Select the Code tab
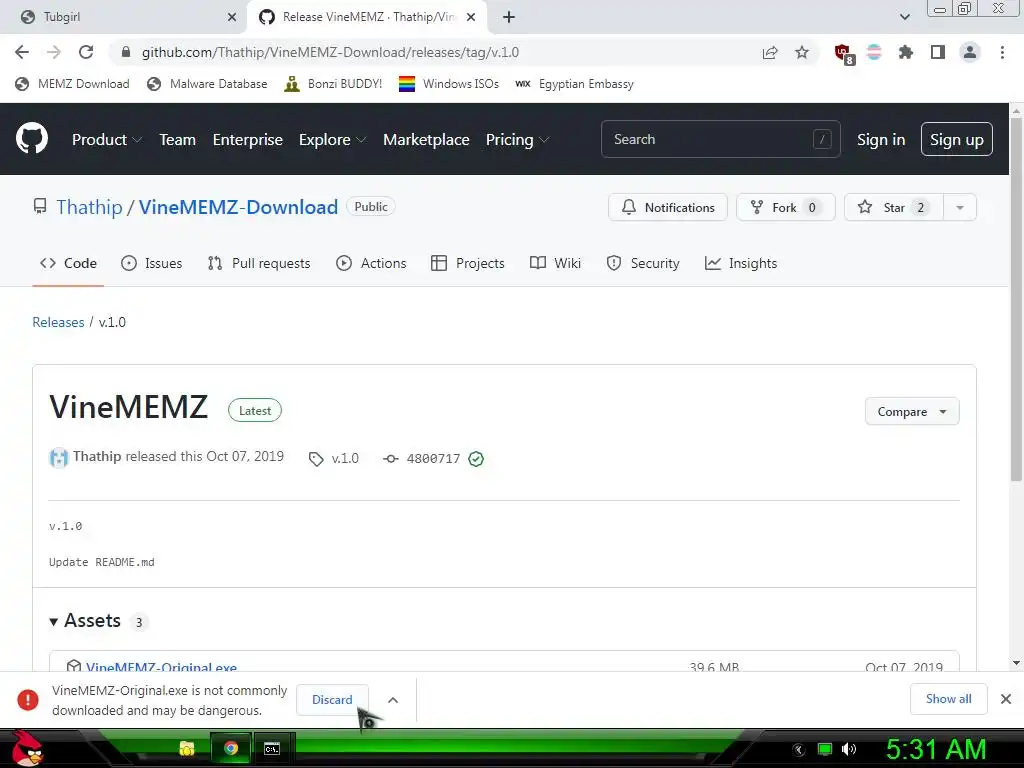 point(68,263)
